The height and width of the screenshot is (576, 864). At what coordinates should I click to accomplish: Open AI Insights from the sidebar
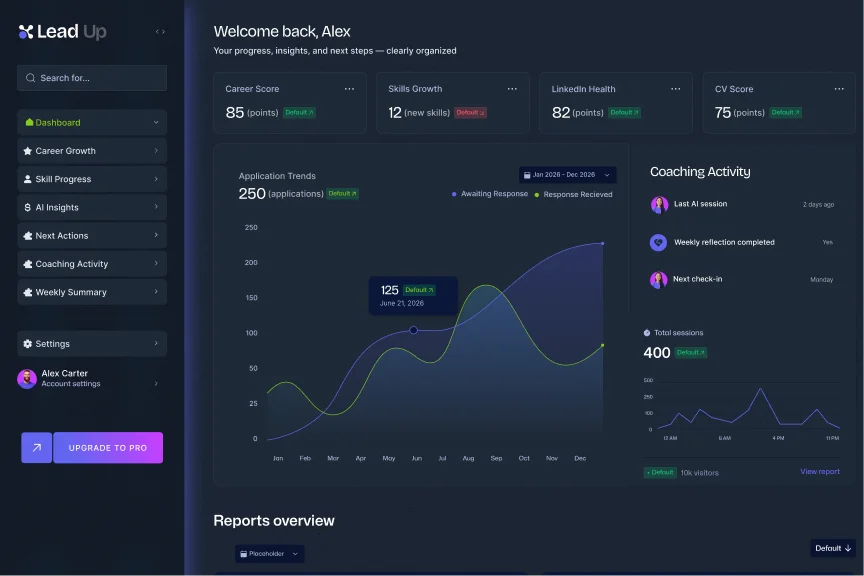pos(92,207)
